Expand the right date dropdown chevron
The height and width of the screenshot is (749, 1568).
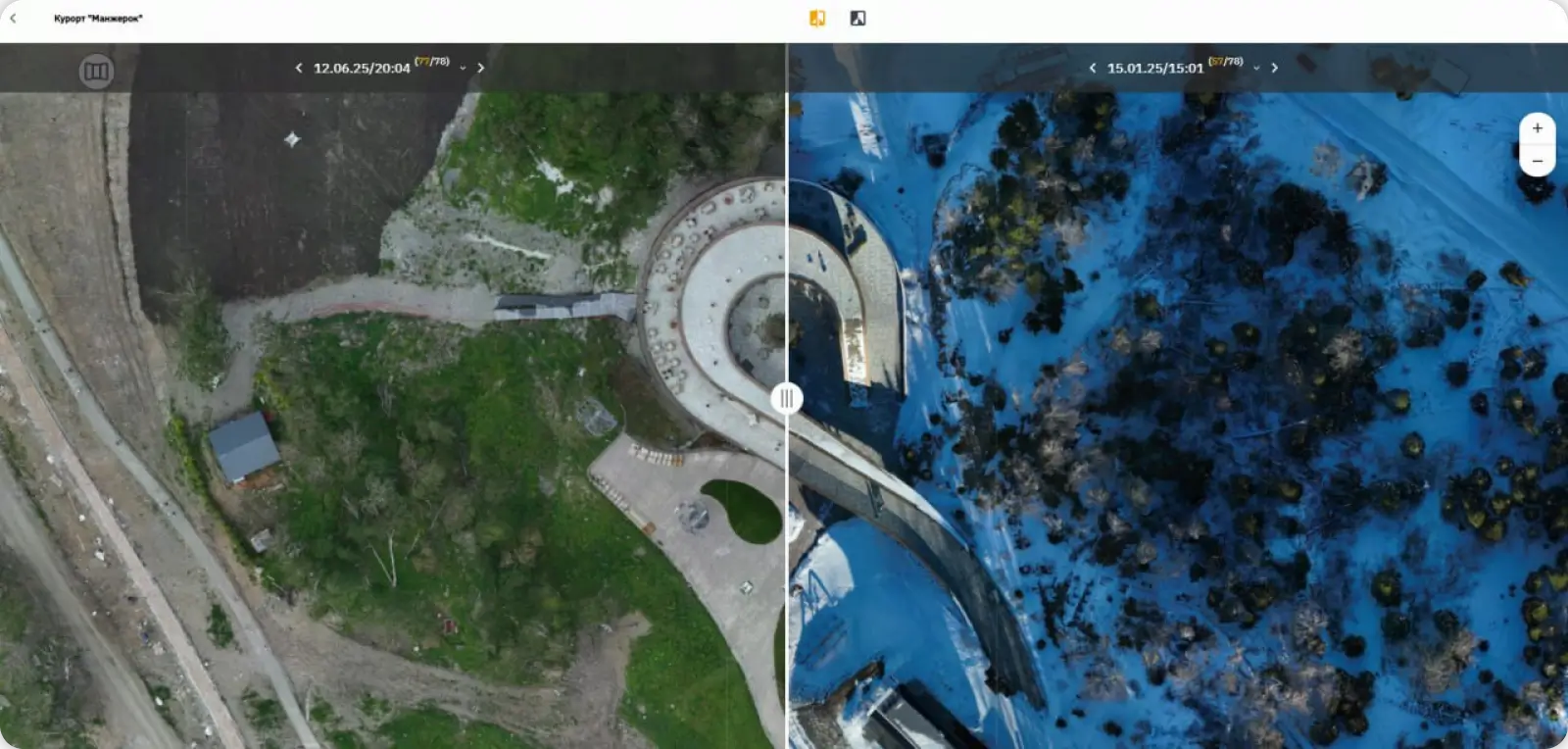coord(1256,69)
